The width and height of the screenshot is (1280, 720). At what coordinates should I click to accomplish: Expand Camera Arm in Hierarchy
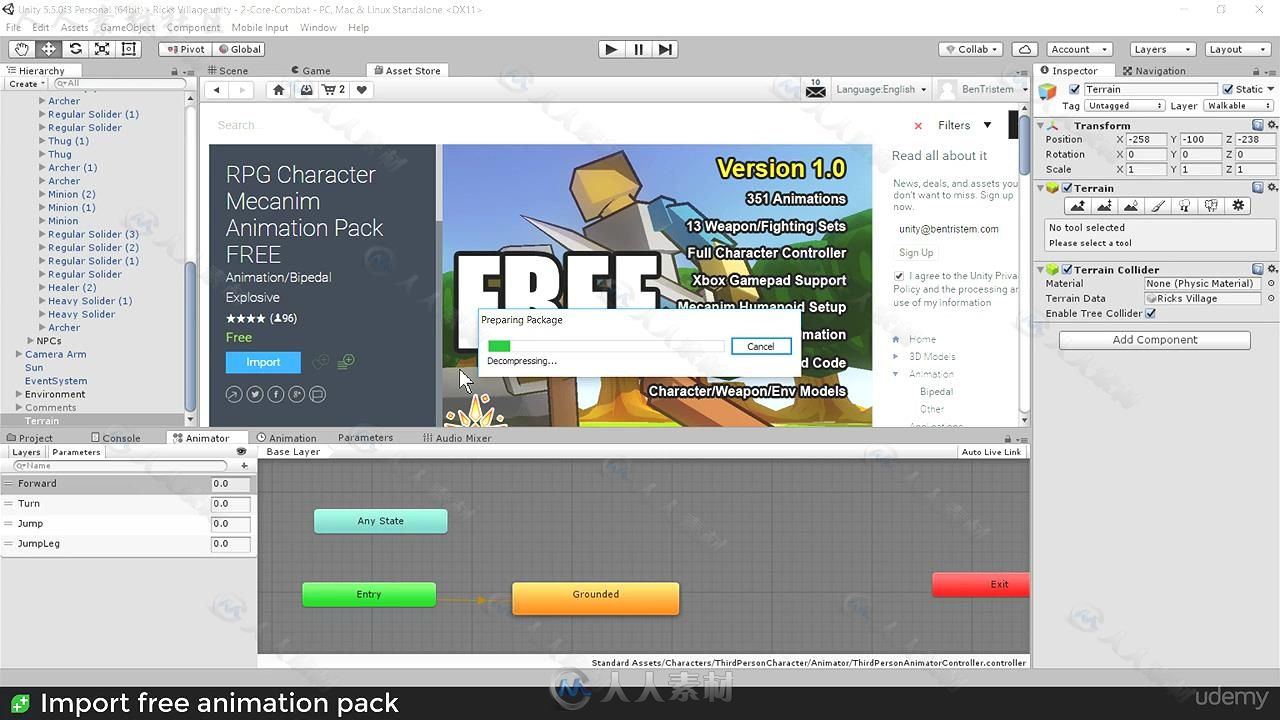(x=19, y=354)
